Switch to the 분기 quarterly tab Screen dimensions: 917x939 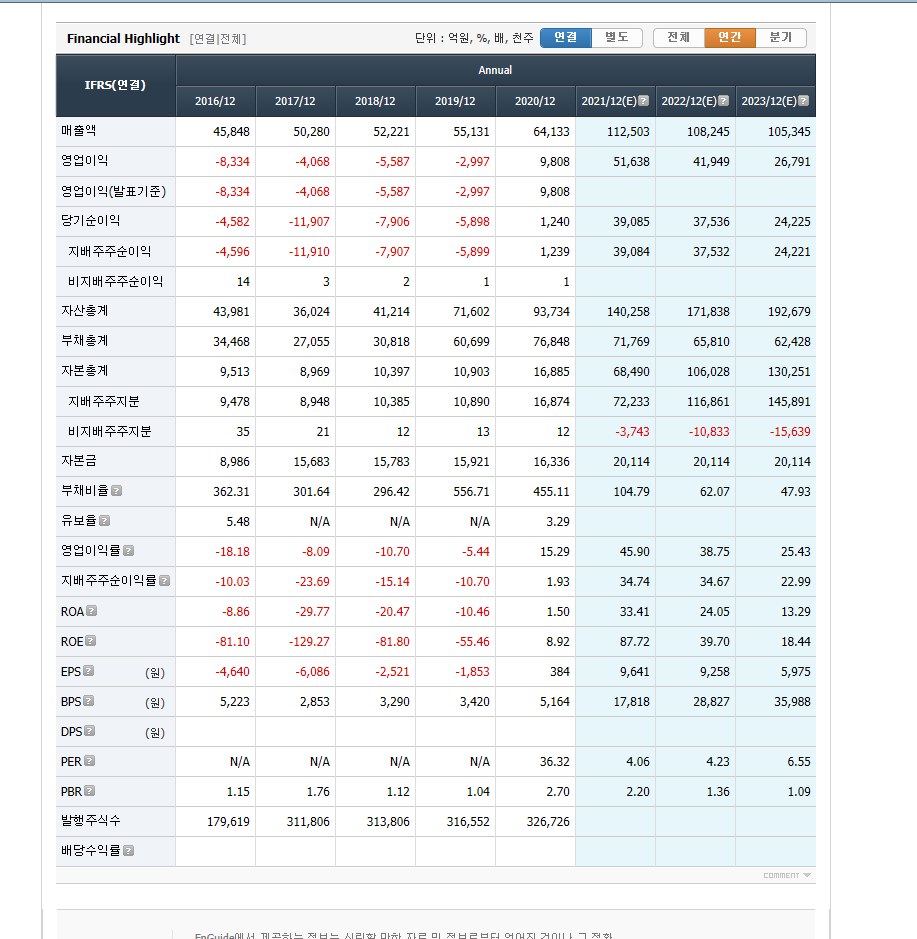point(781,37)
